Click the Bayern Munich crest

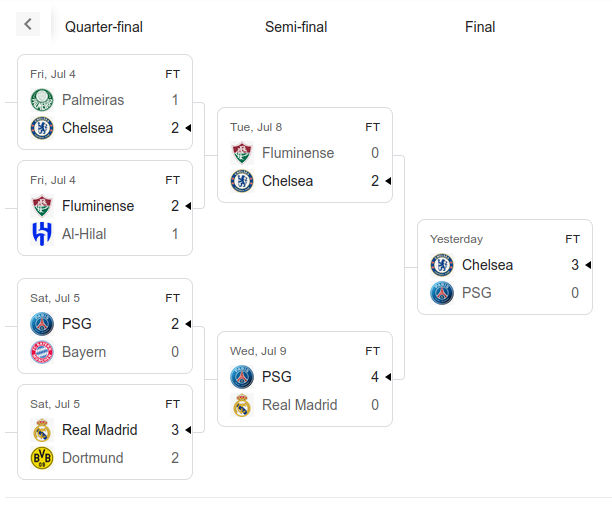(42, 352)
